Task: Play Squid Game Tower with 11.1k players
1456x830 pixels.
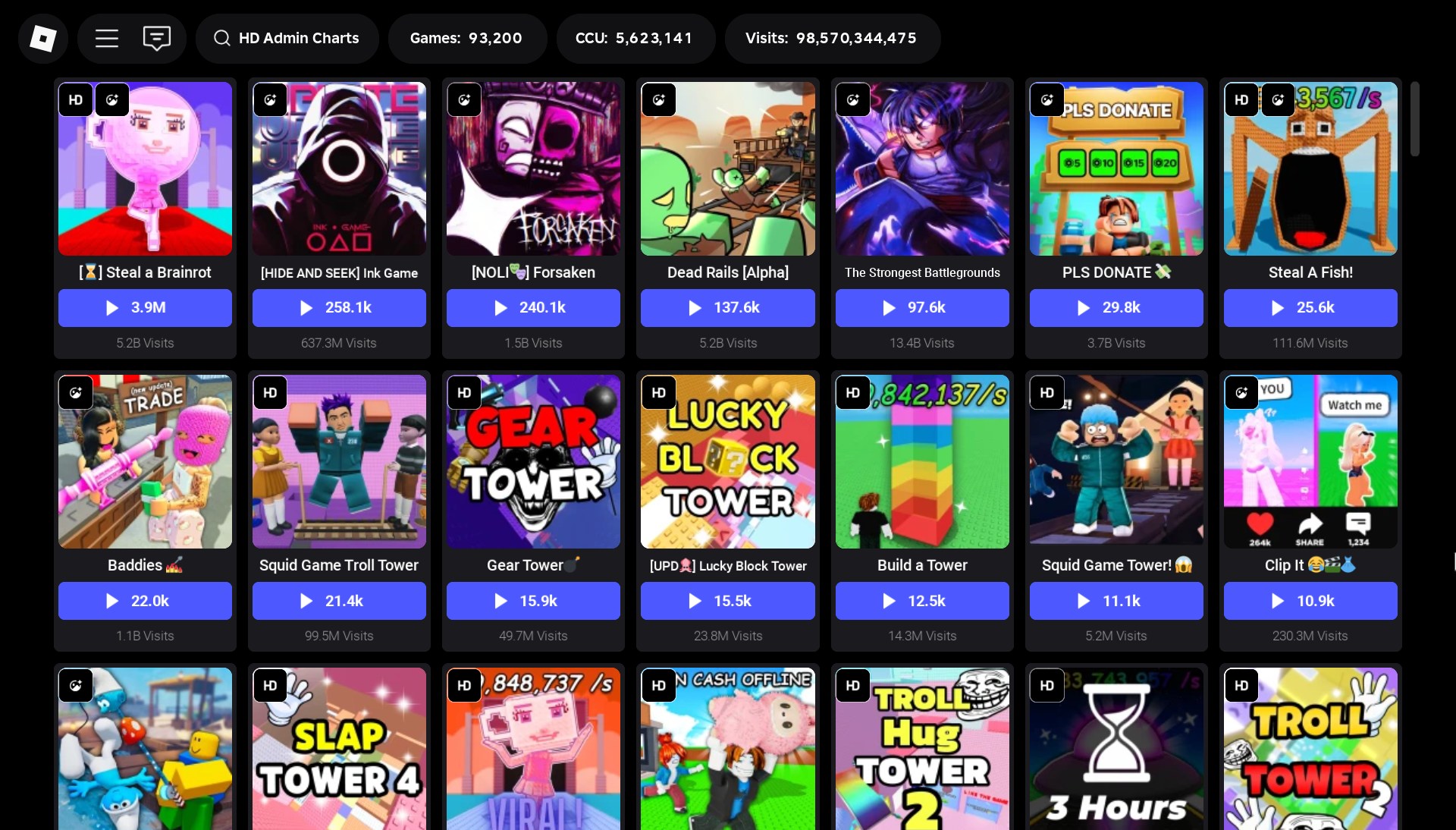Action: point(1116,601)
